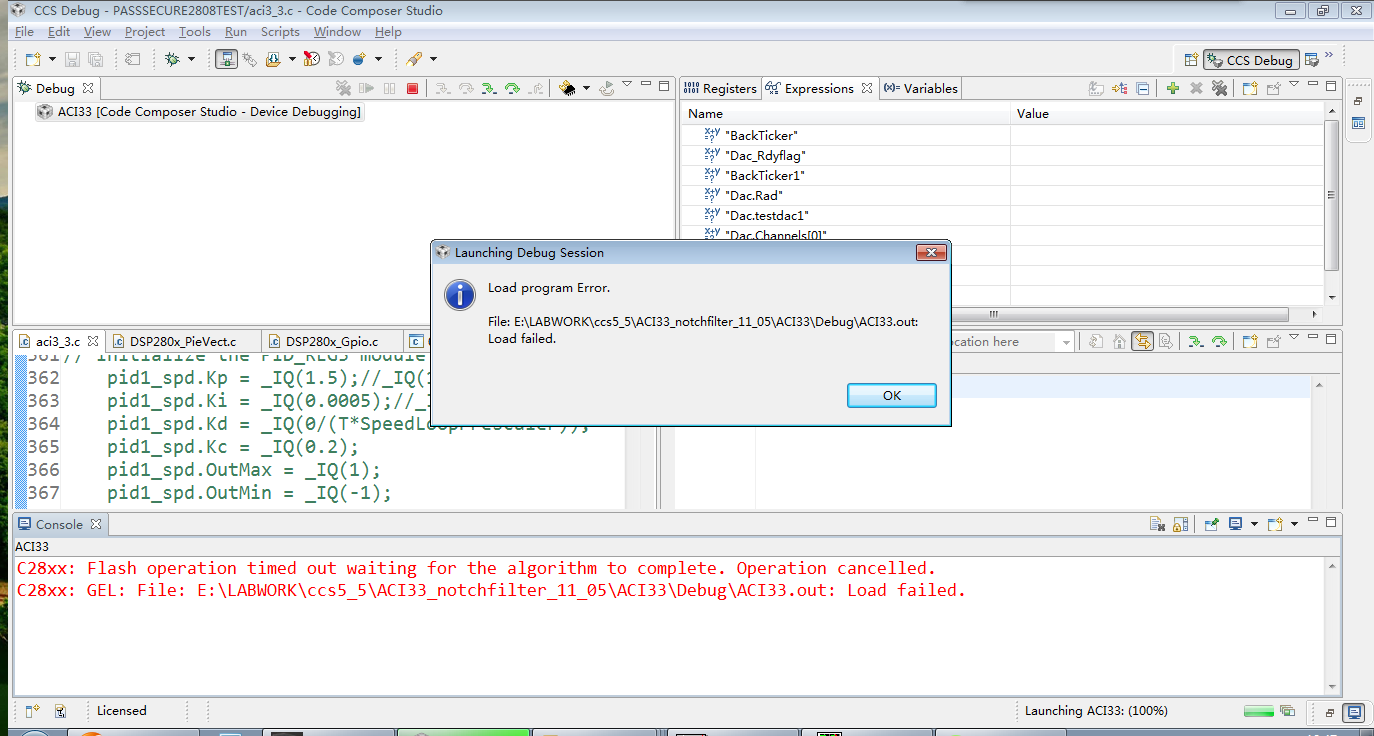
Task: Open the Edit menu
Action: click(x=59, y=32)
